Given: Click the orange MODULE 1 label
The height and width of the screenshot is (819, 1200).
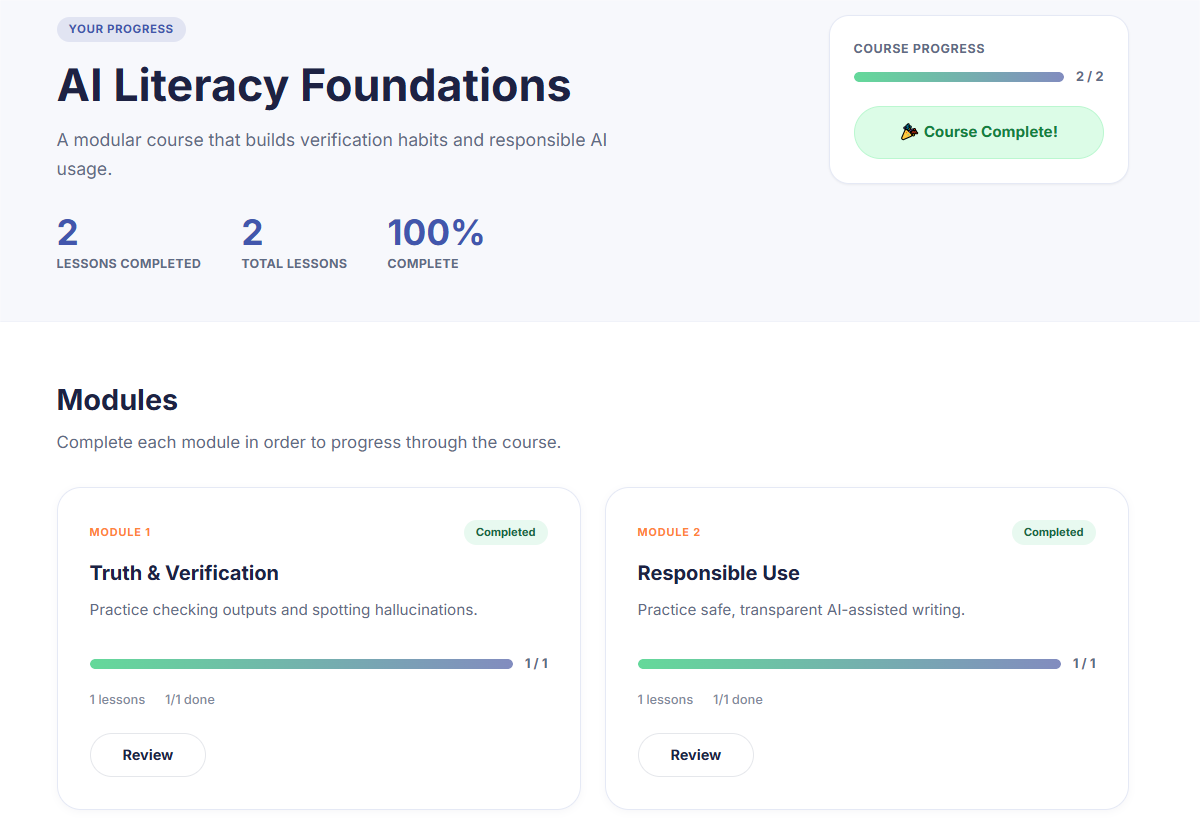Looking at the screenshot, I should click(x=120, y=532).
